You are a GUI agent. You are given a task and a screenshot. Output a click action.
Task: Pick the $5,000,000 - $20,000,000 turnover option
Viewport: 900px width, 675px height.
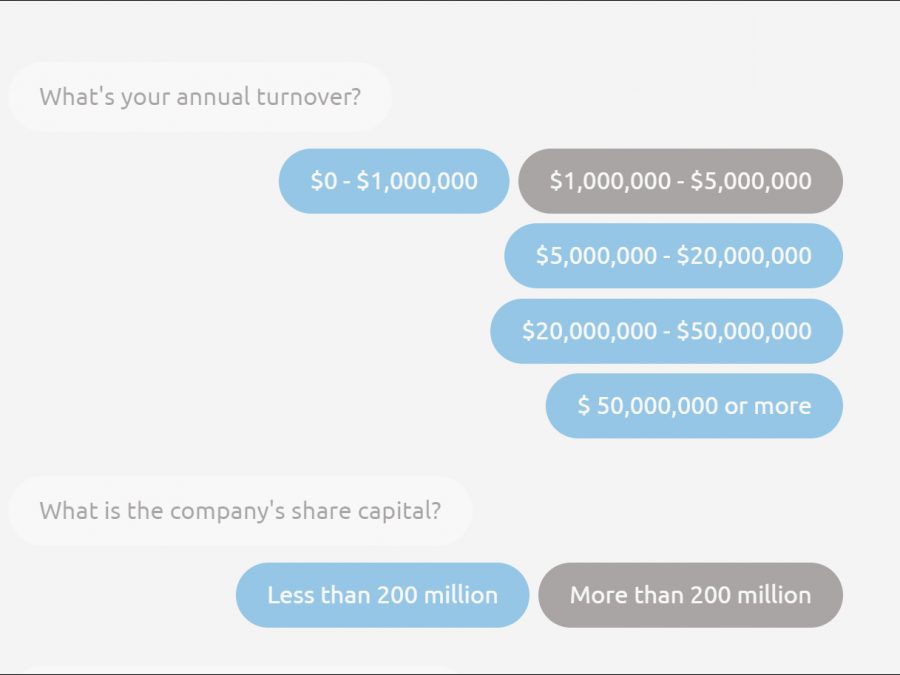coord(673,256)
